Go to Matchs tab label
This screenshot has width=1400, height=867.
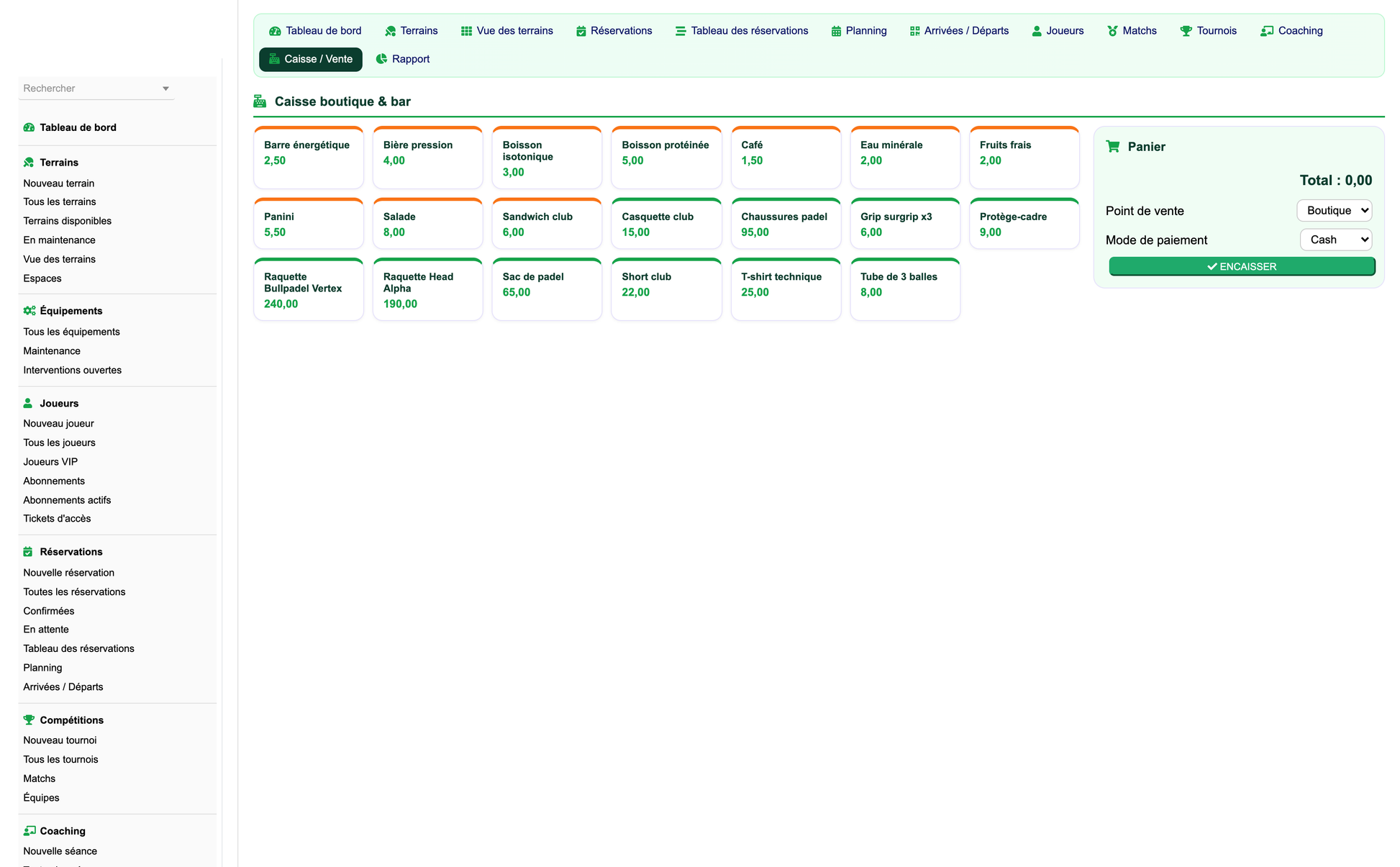pos(1140,31)
